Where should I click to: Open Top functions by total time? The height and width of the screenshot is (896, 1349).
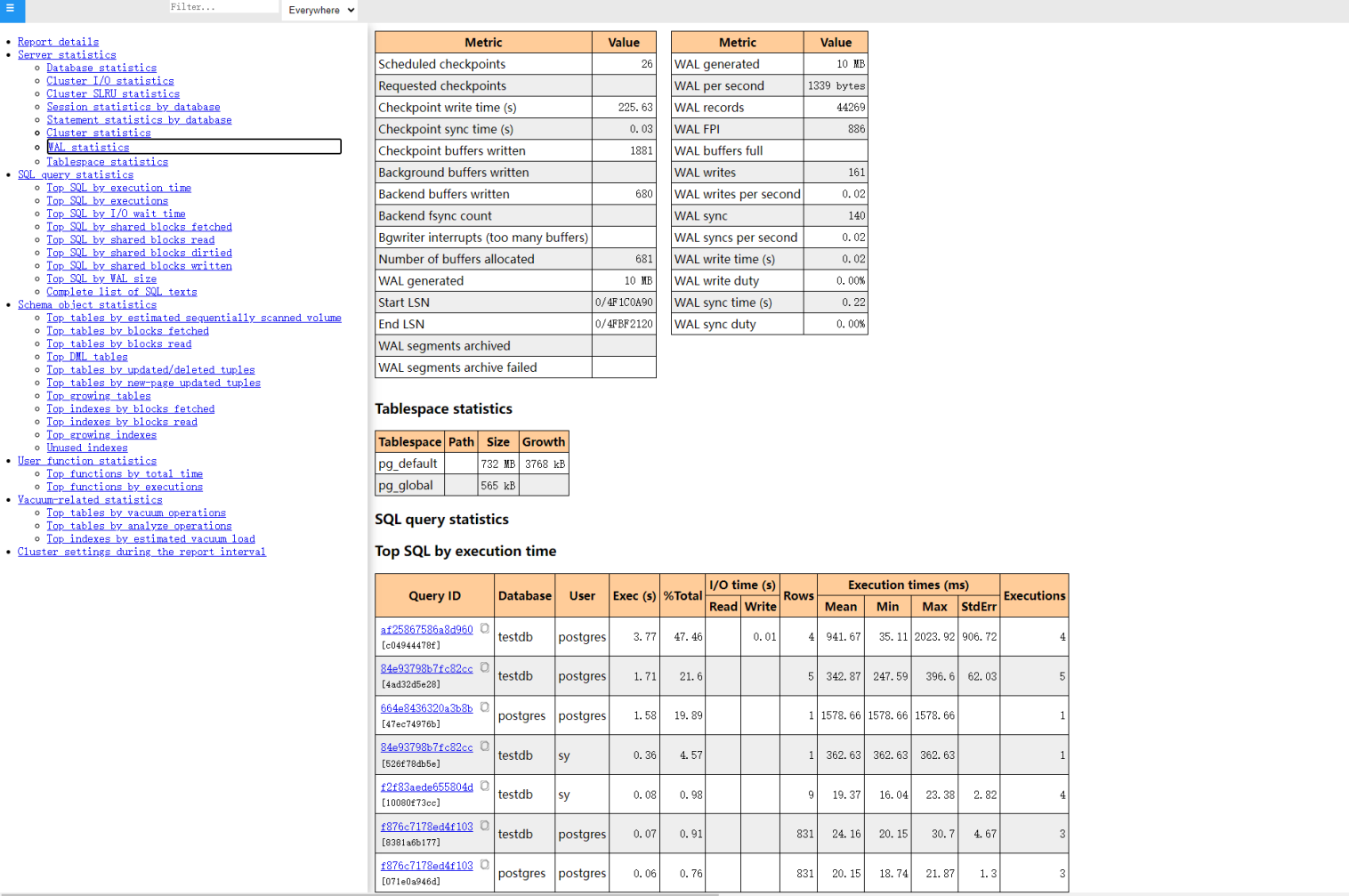(125, 473)
